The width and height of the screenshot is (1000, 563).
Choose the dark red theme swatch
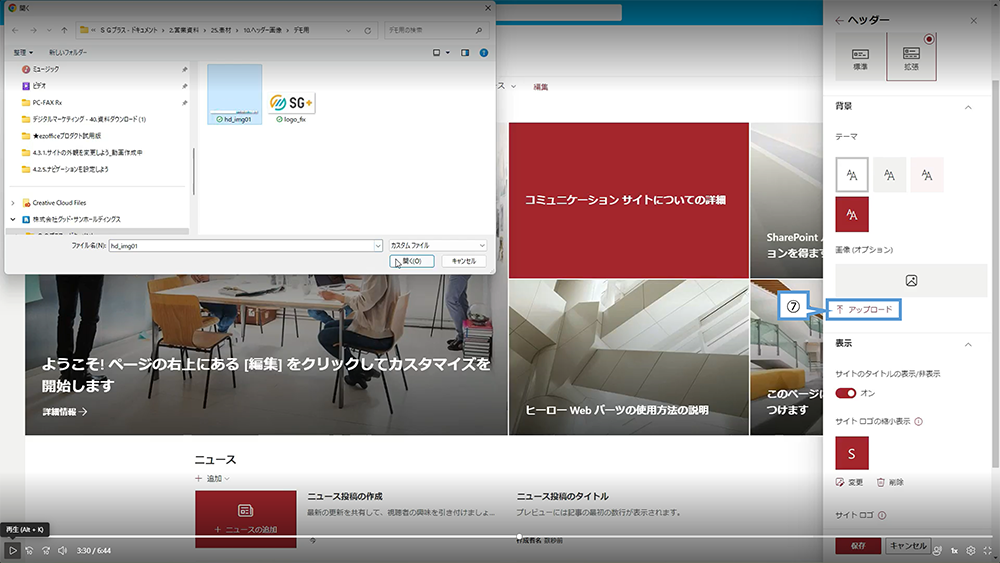pyautogui.click(x=852, y=214)
